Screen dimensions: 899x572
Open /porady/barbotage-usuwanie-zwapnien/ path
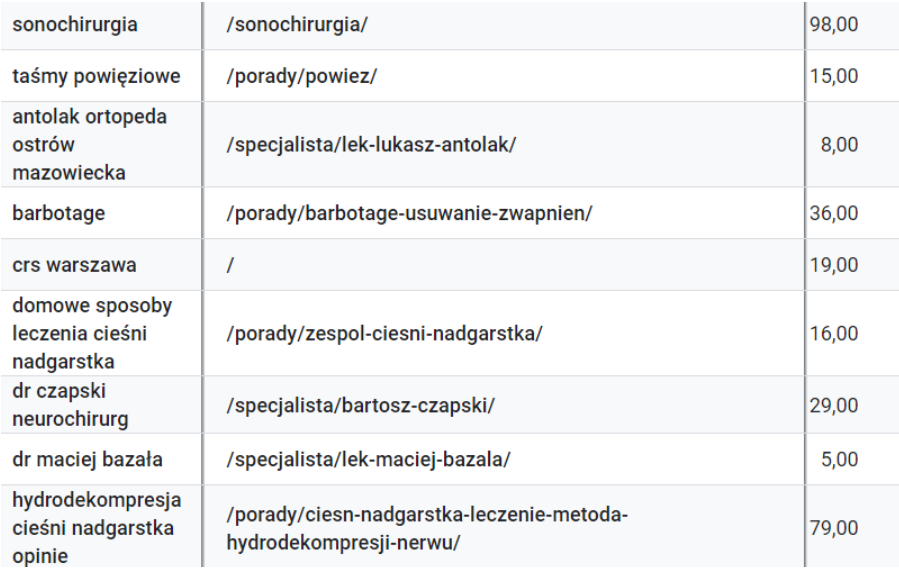413,213
